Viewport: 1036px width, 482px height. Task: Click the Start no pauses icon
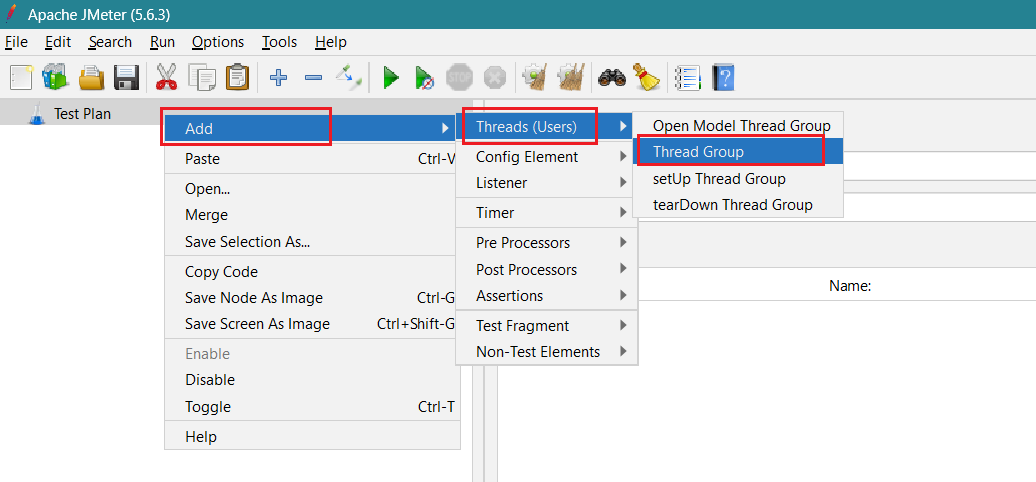pos(425,78)
